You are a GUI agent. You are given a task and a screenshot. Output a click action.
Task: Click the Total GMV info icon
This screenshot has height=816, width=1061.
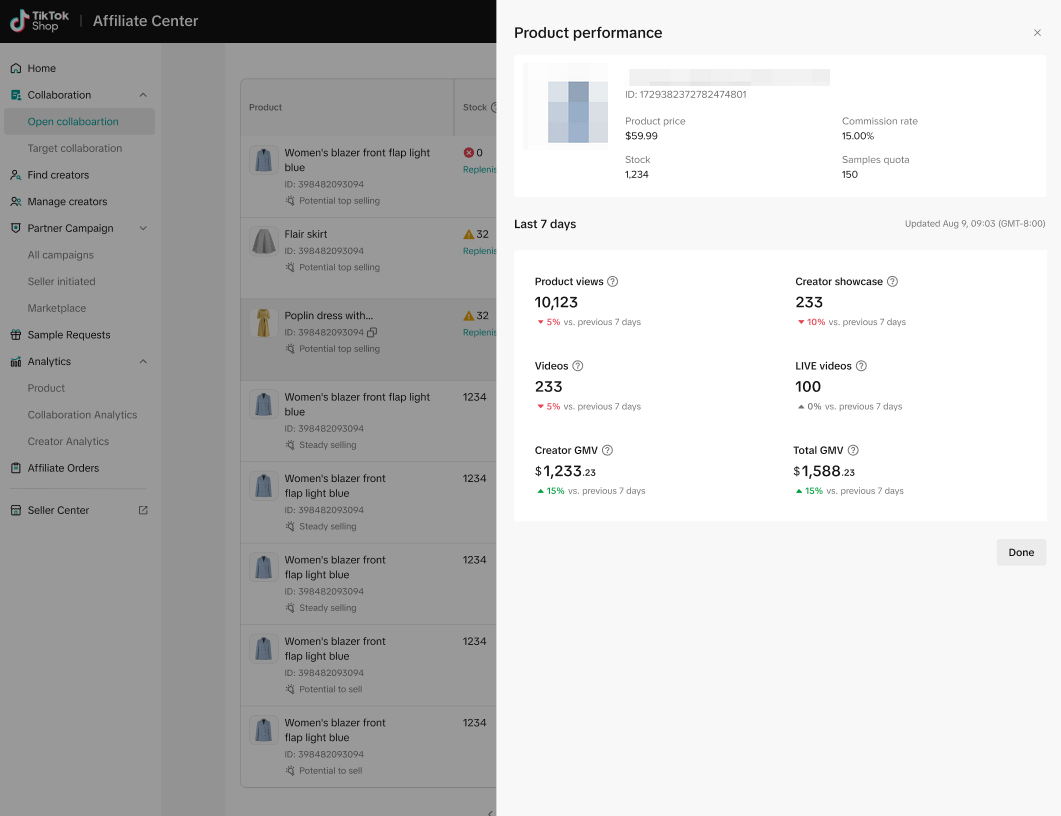[x=853, y=451]
